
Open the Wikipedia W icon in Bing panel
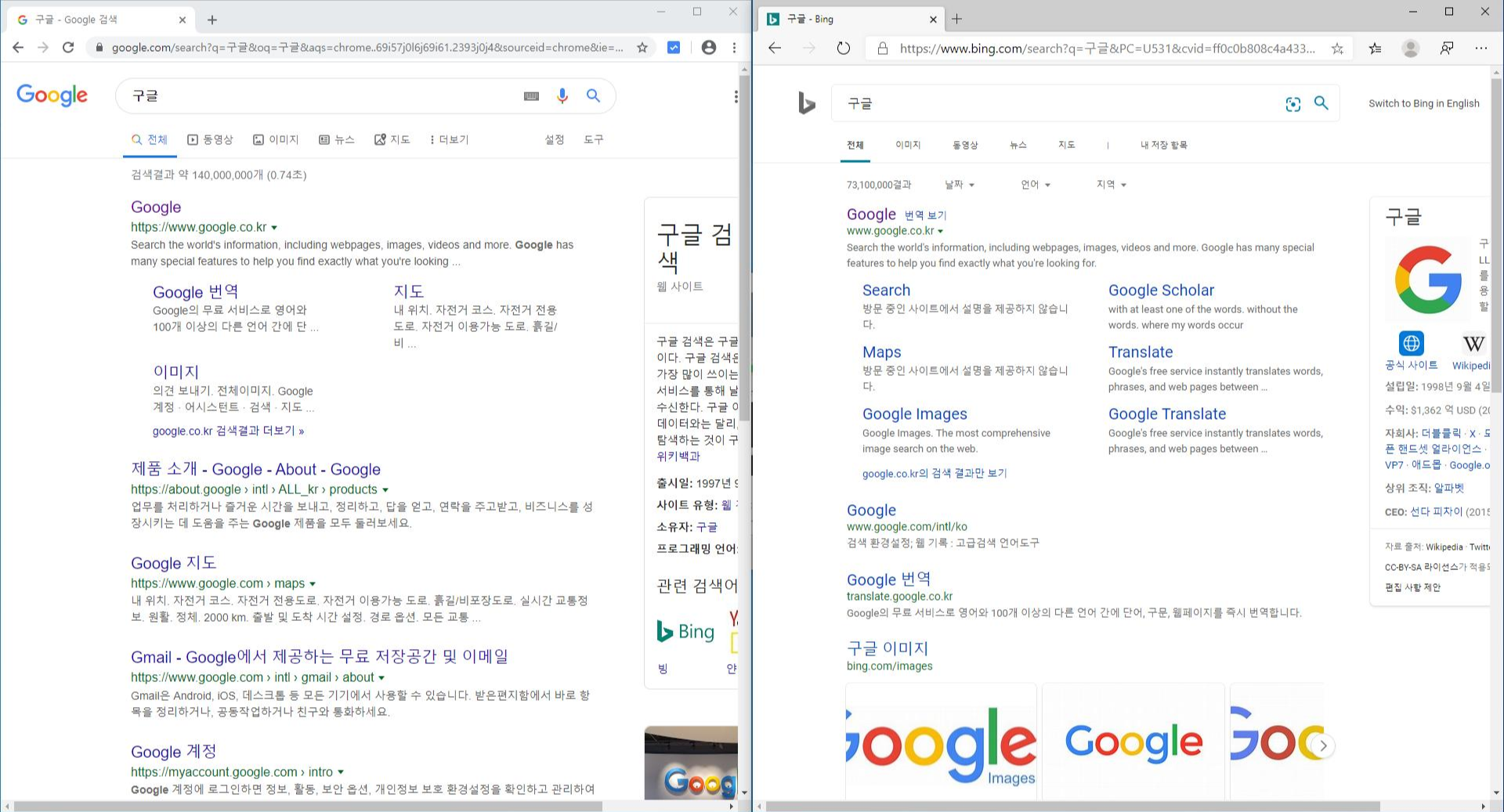1473,343
